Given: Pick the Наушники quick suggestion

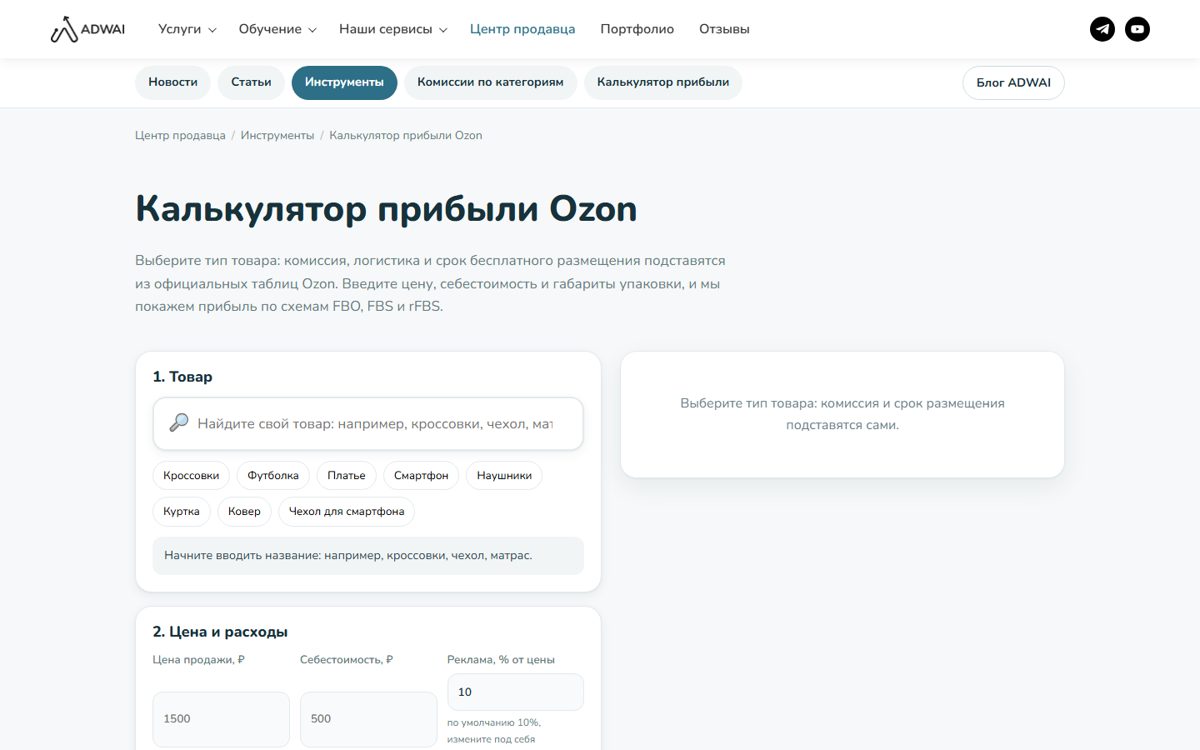Looking at the screenshot, I should 504,476.
